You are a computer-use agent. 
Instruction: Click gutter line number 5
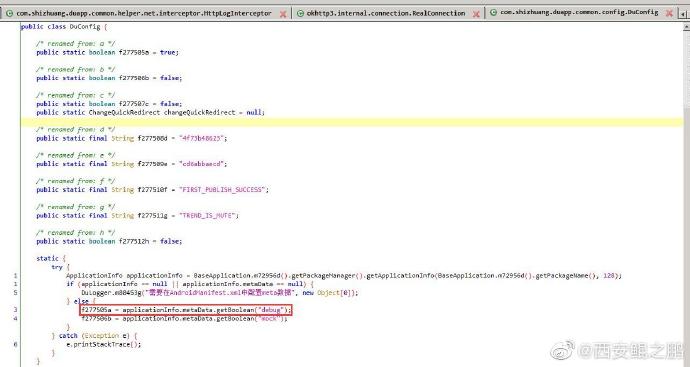15,293
